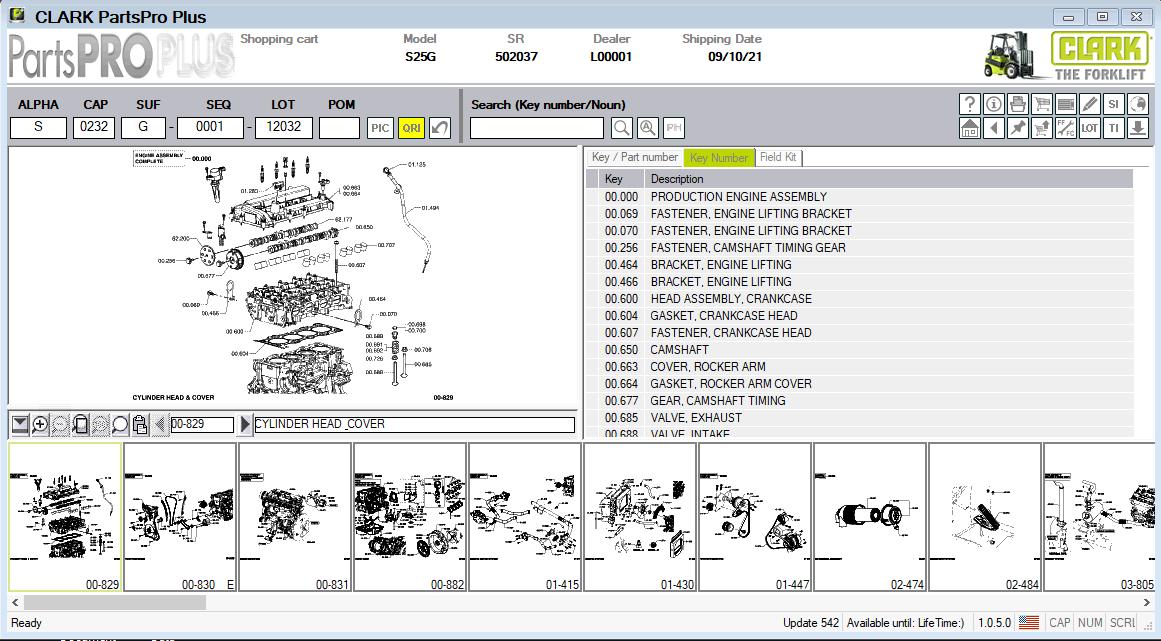
Task: Click the forward page arrow beside 00-829
Action: coord(244,424)
